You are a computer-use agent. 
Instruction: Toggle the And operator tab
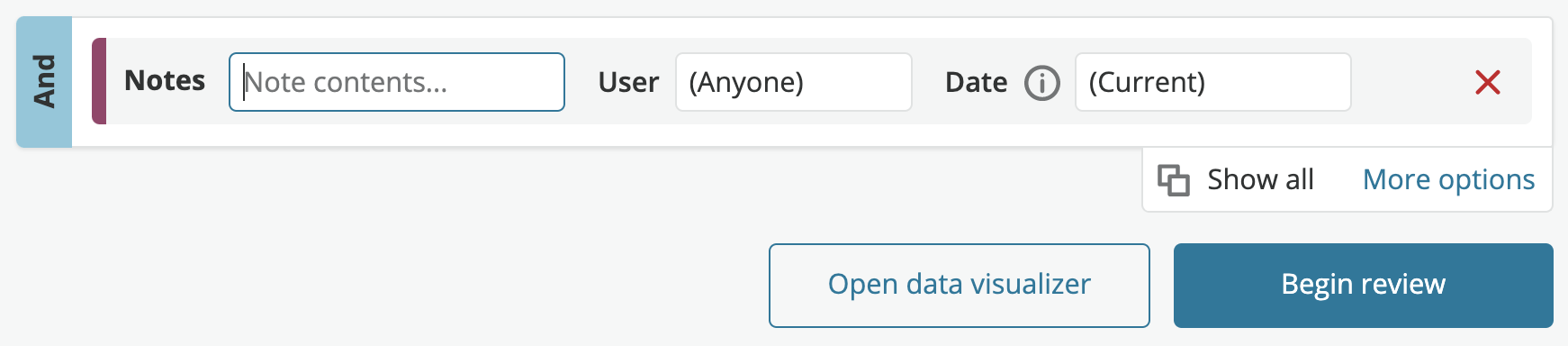pyautogui.click(x=44, y=82)
